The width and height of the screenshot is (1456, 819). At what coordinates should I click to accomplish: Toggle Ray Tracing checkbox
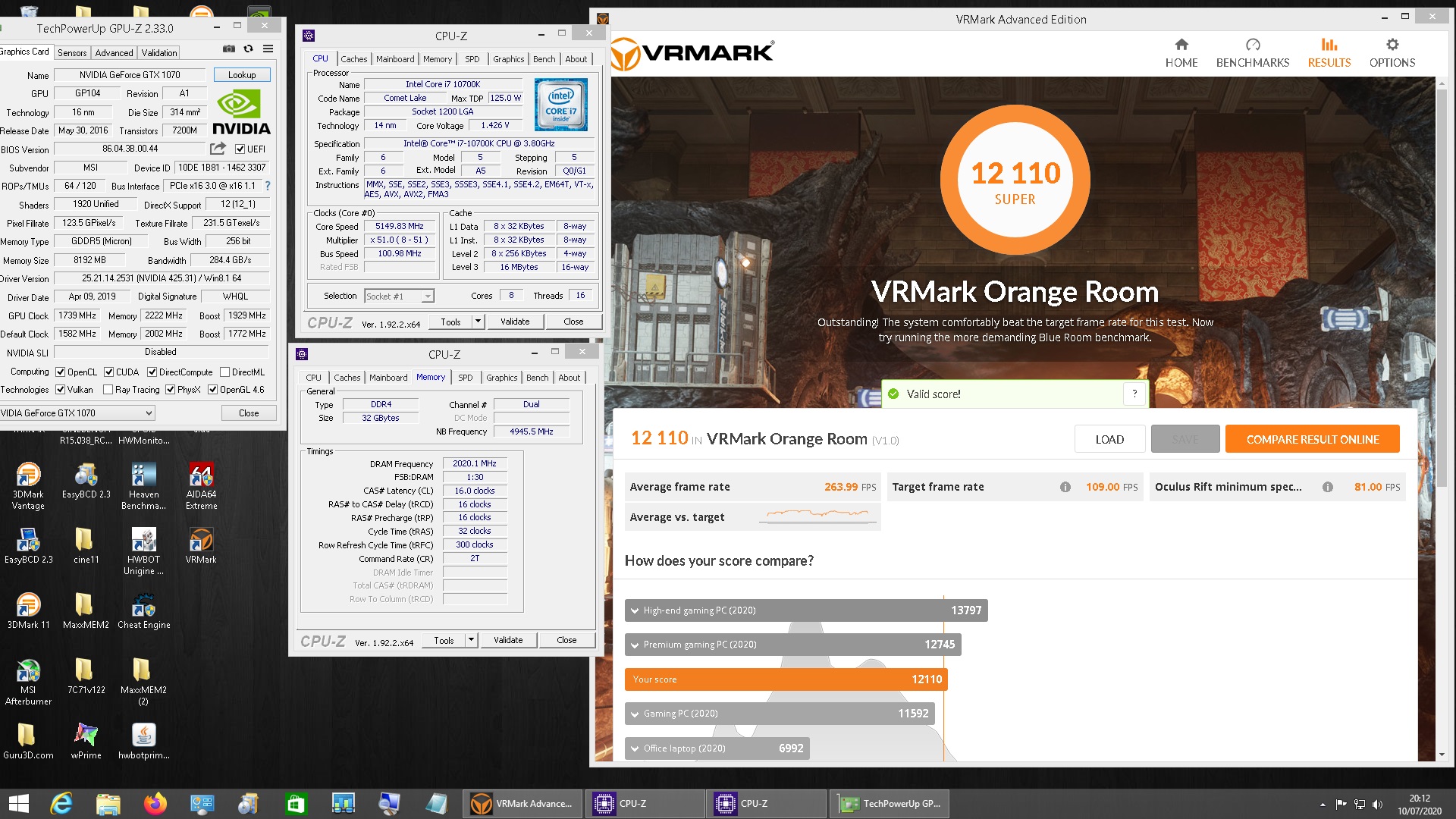click(108, 390)
